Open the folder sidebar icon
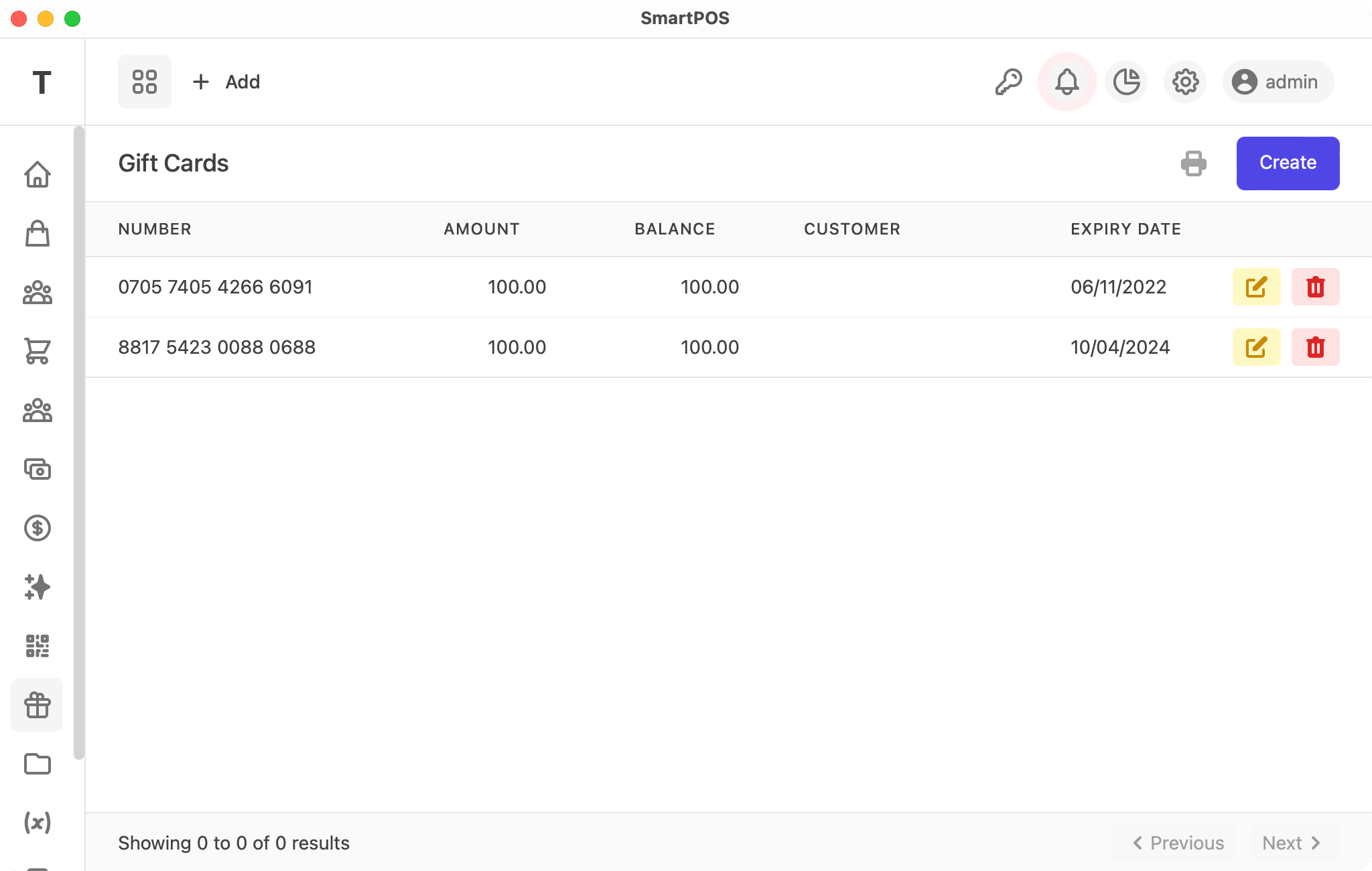 pyautogui.click(x=38, y=764)
